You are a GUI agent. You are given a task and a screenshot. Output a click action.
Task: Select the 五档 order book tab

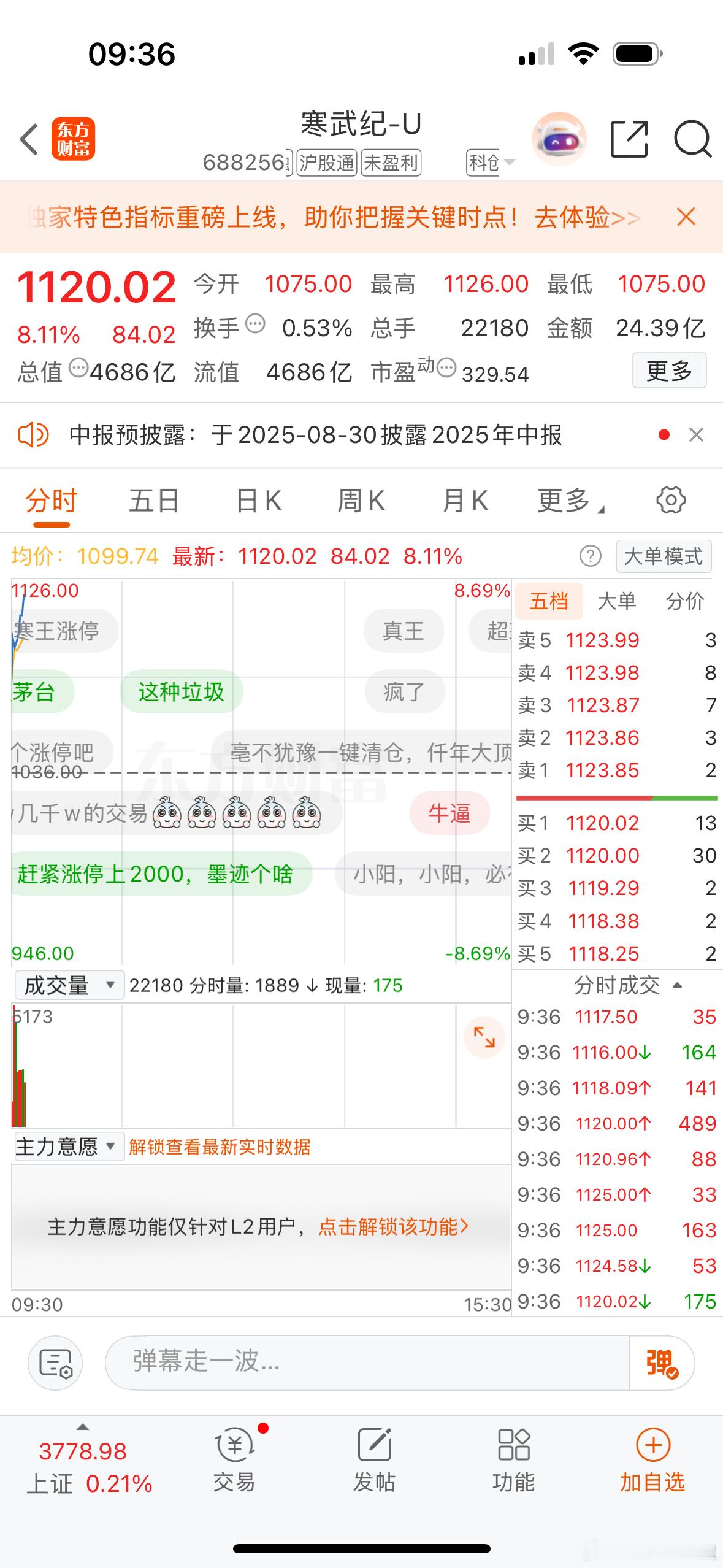pos(549,601)
